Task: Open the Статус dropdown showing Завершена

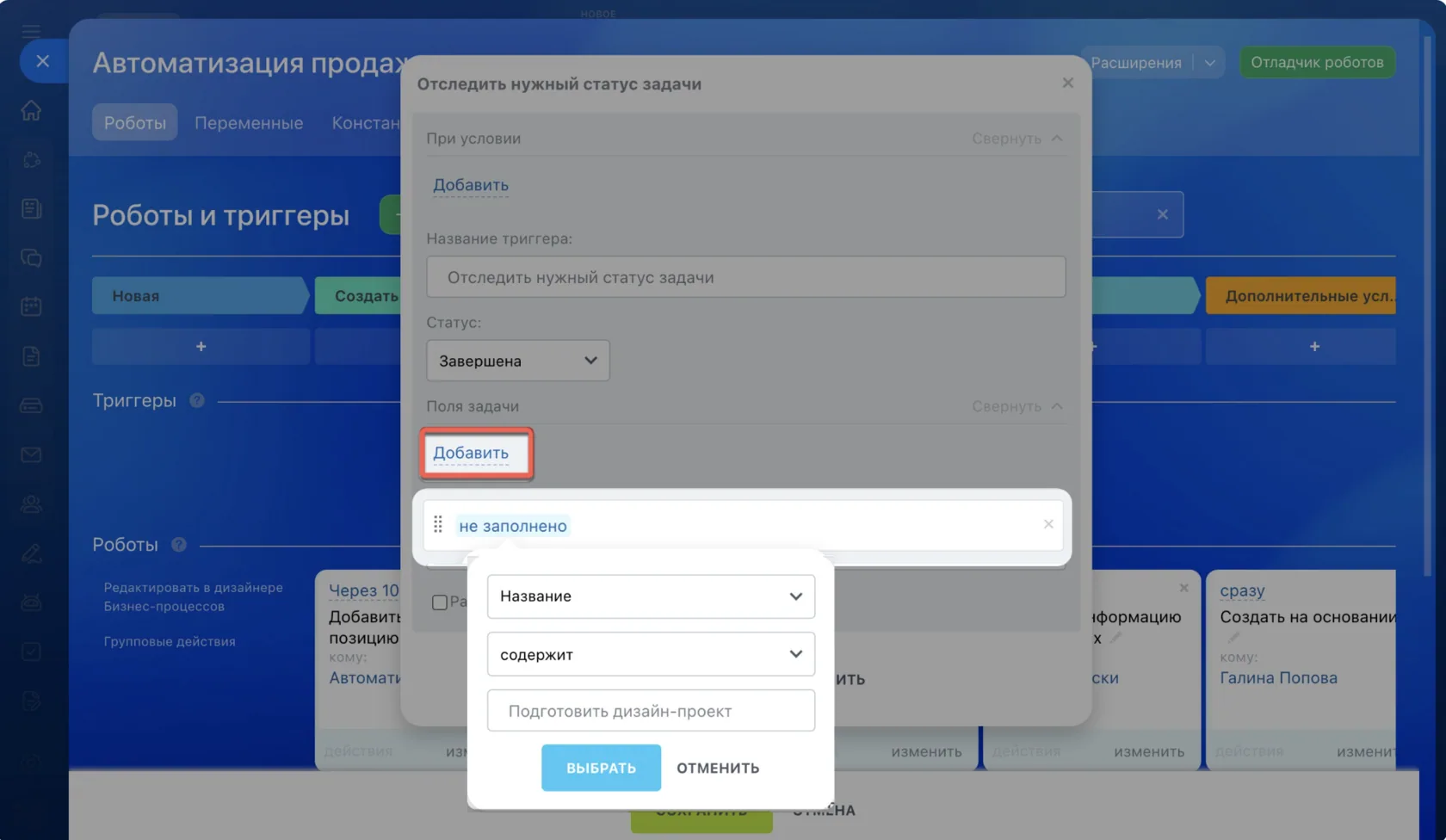Action: (x=518, y=361)
